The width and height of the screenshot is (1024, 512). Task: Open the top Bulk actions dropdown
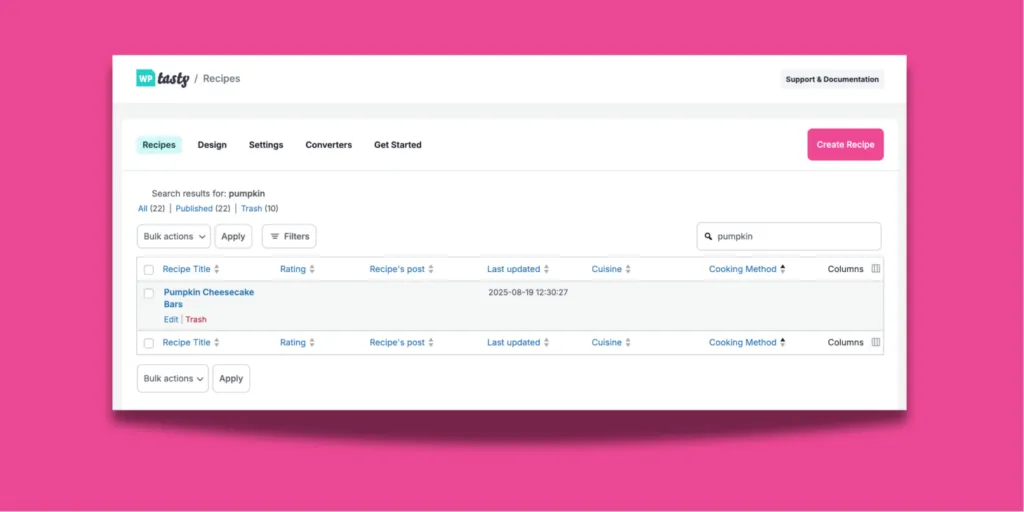coord(174,236)
